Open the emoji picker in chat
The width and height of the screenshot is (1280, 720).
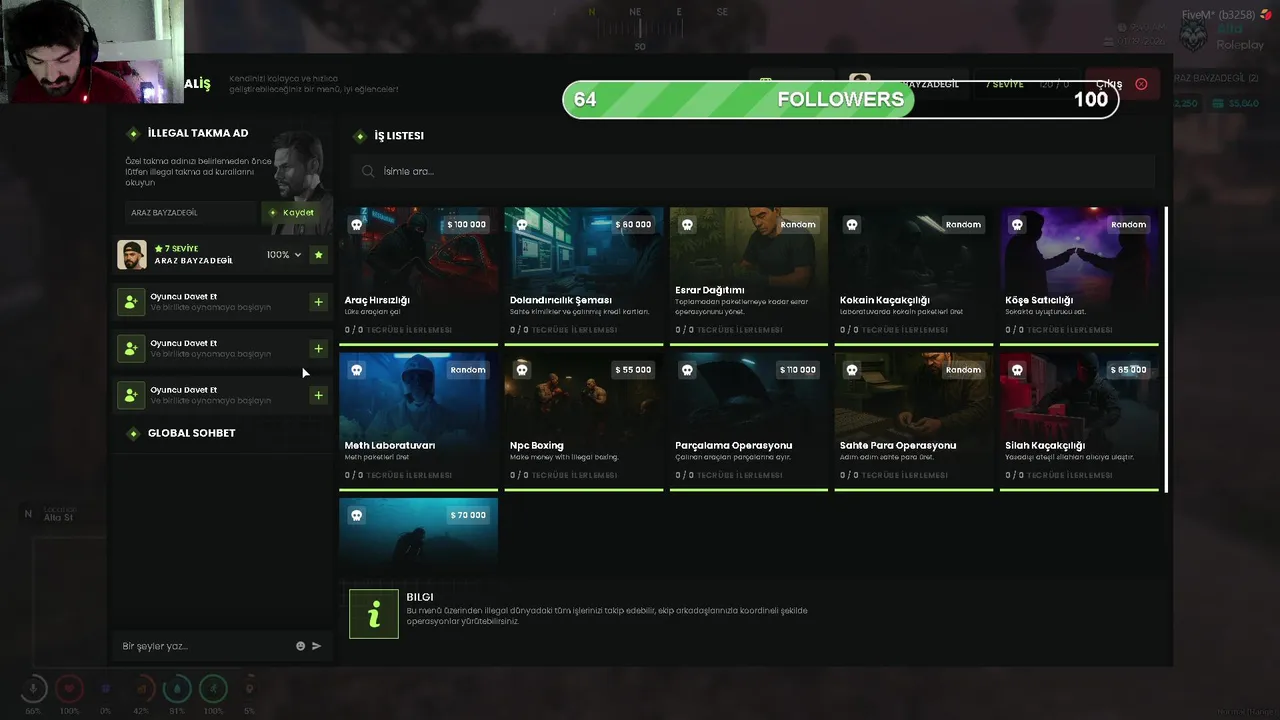[x=300, y=646]
